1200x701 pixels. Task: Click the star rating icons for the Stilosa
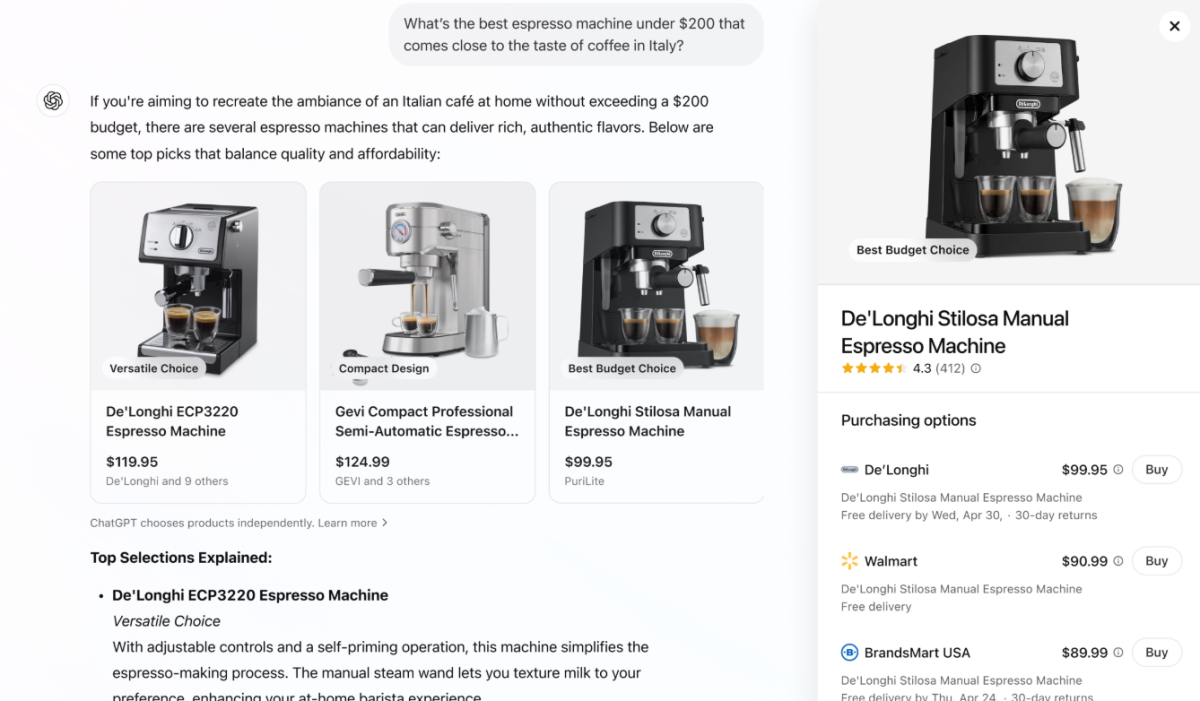click(874, 368)
